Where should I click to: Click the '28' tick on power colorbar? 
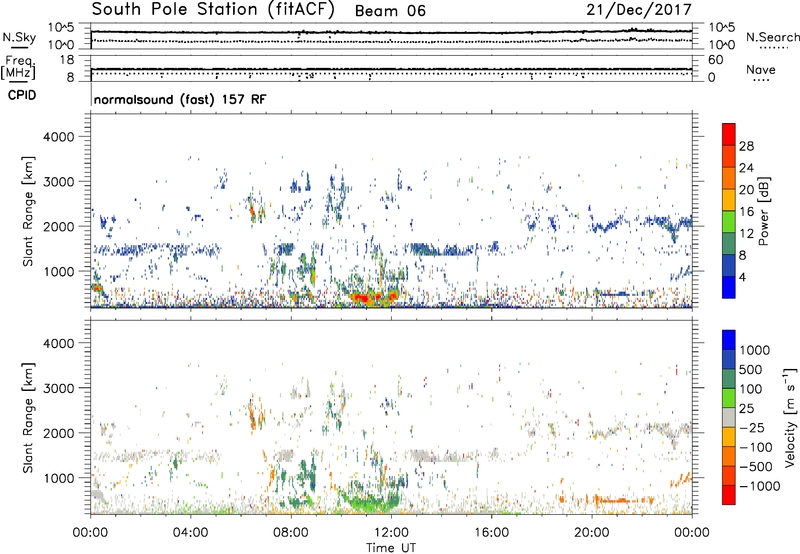746,146
